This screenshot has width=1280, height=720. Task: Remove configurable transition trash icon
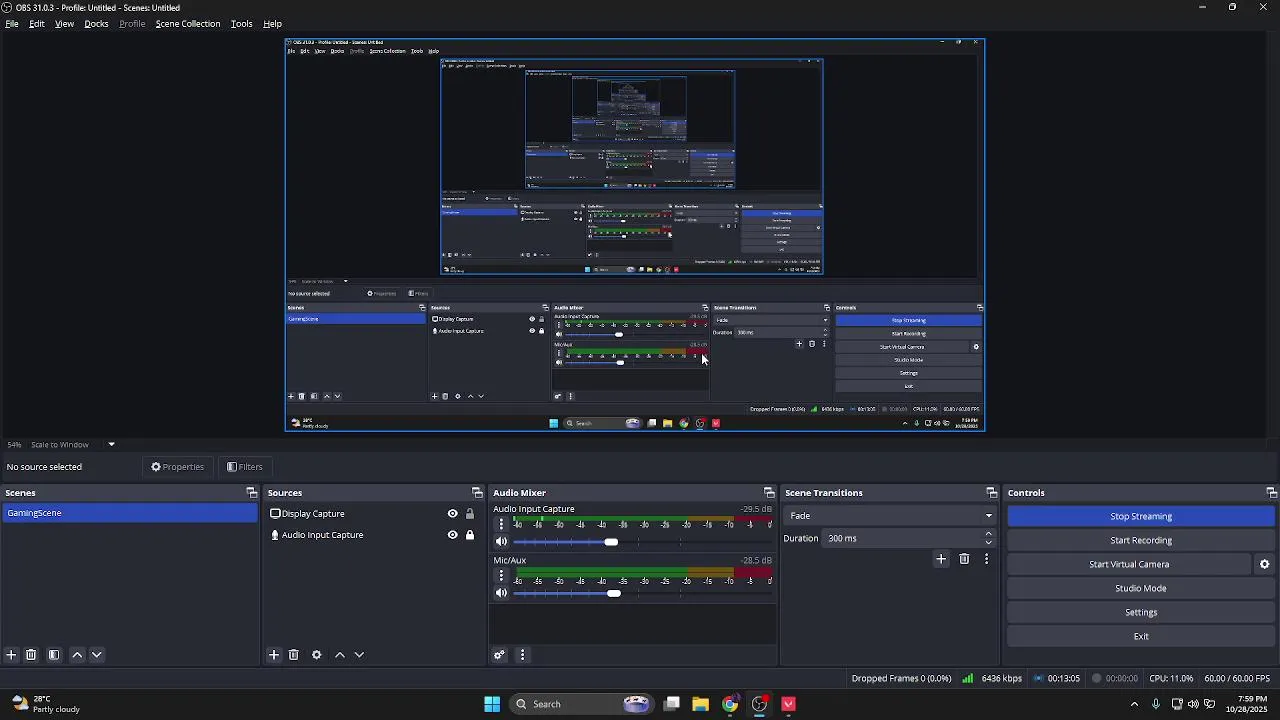[964, 559]
